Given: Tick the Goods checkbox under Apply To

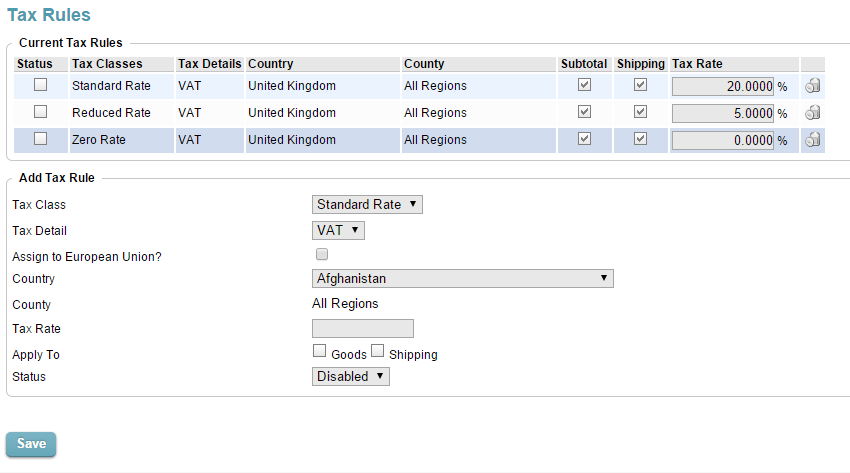Looking at the screenshot, I should click(320, 351).
